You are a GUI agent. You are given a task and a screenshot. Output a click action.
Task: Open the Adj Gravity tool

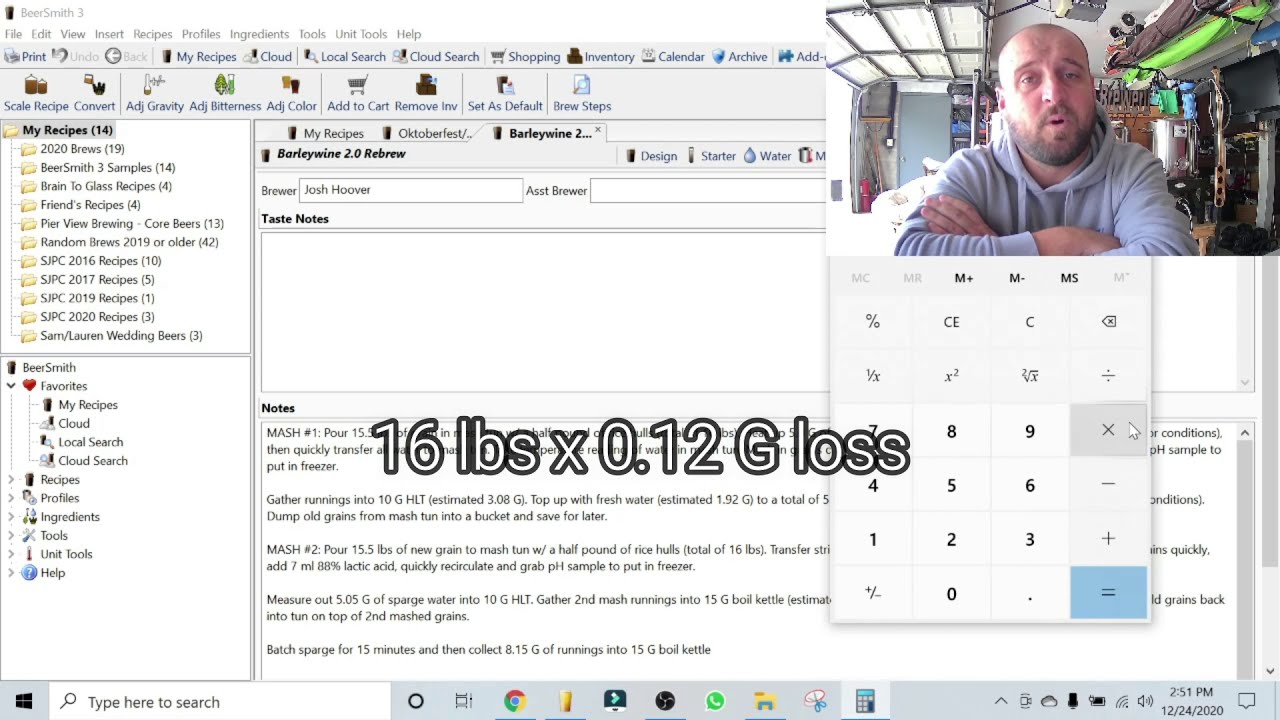coord(154,94)
